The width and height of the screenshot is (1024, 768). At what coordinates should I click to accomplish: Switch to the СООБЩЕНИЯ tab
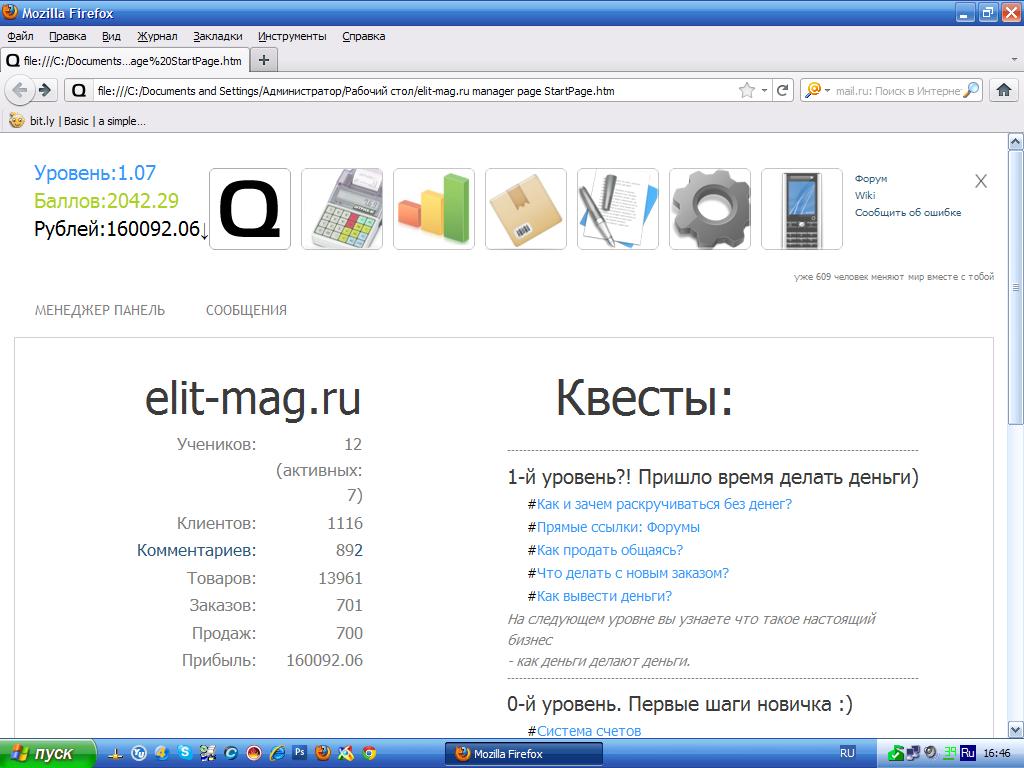click(246, 310)
